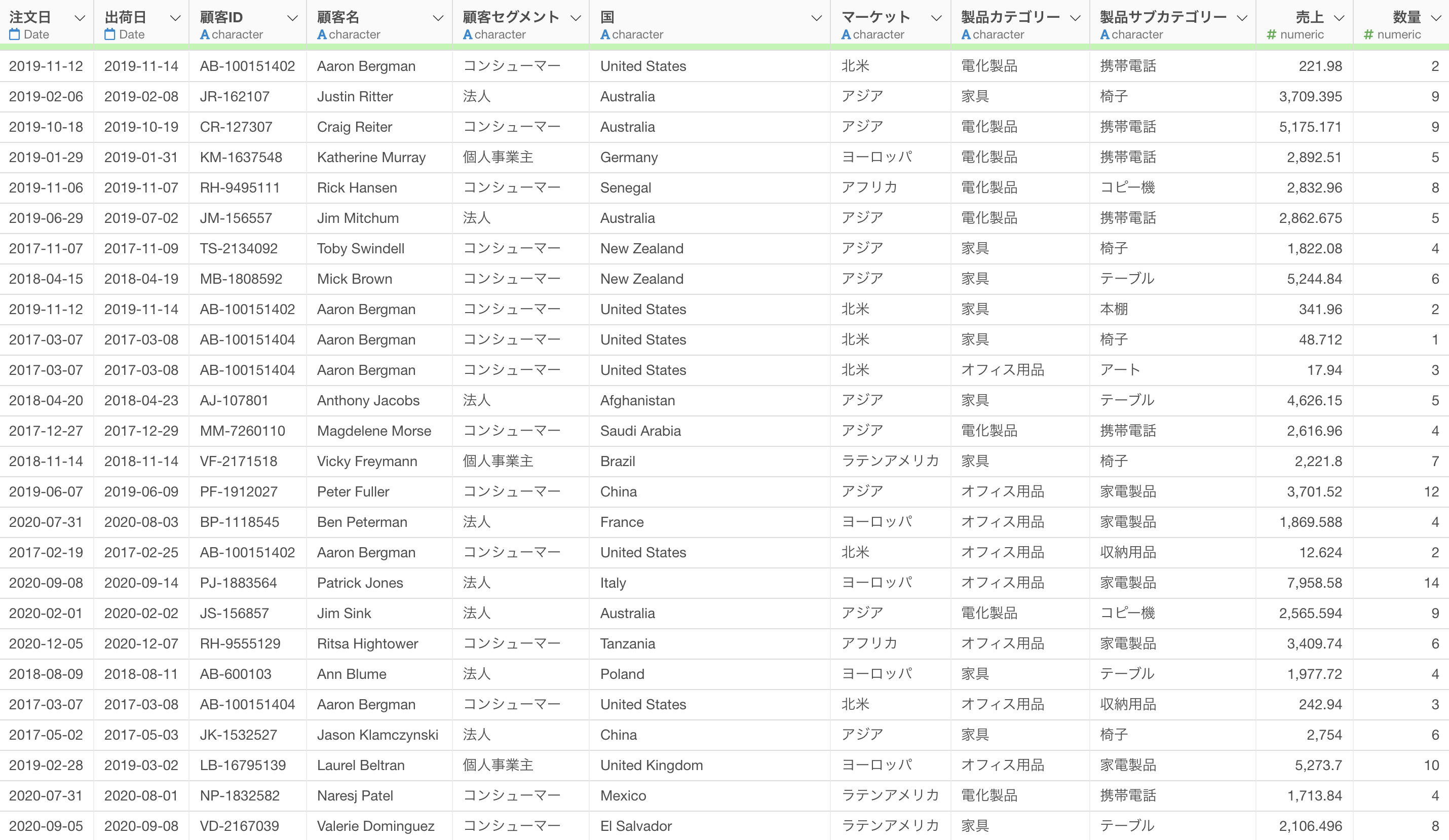
Task: Click the Jason Klamczynski name cell
Action: click(x=377, y=735)
